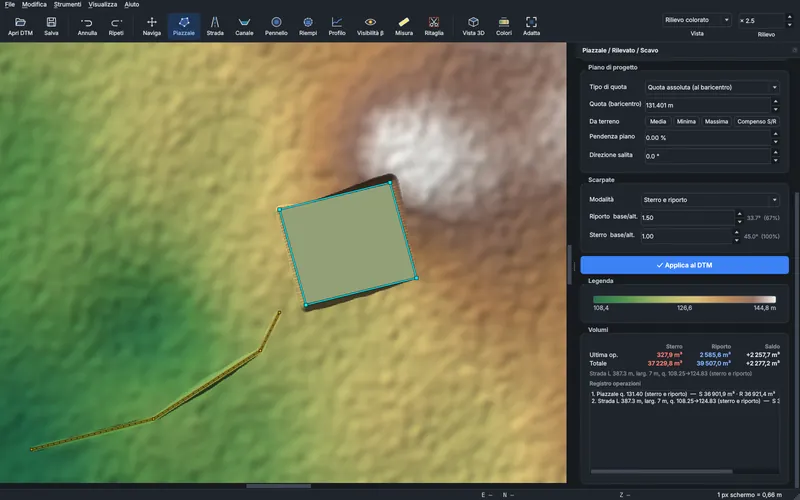Open the Colori settings

click(504, 26)
